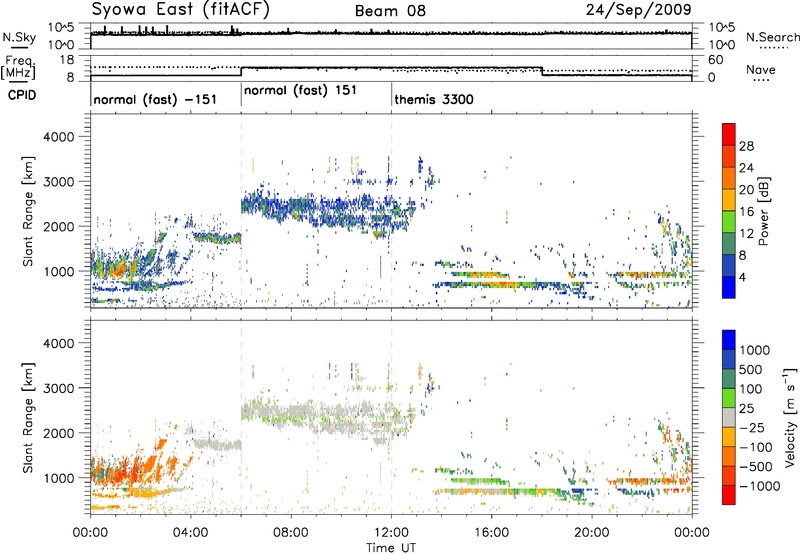800x554 pixels.
Task: Click the blue top Velocity colorbar segment
Action: pyautogui.click(x=729, y=340)
